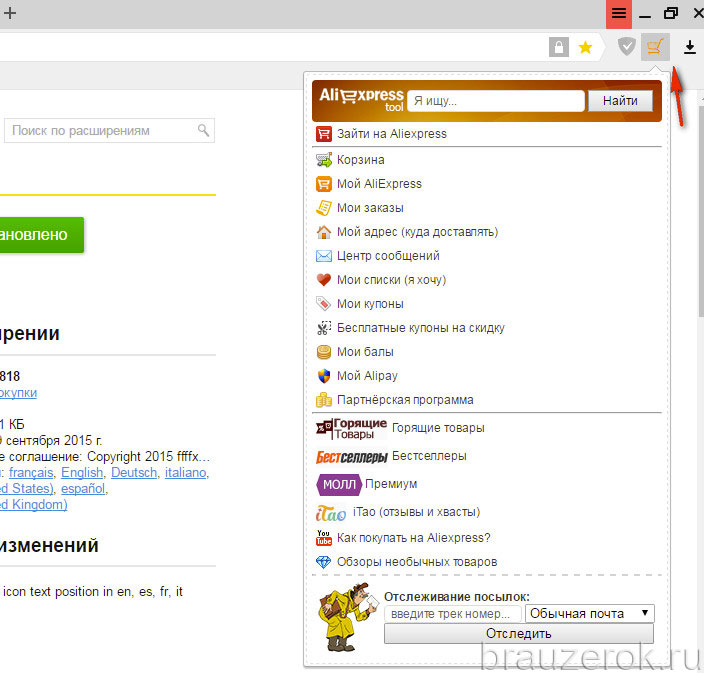Click the AliExpress tool logo
The width and height of the screenshot is (704, 673).
coord(361,100)
